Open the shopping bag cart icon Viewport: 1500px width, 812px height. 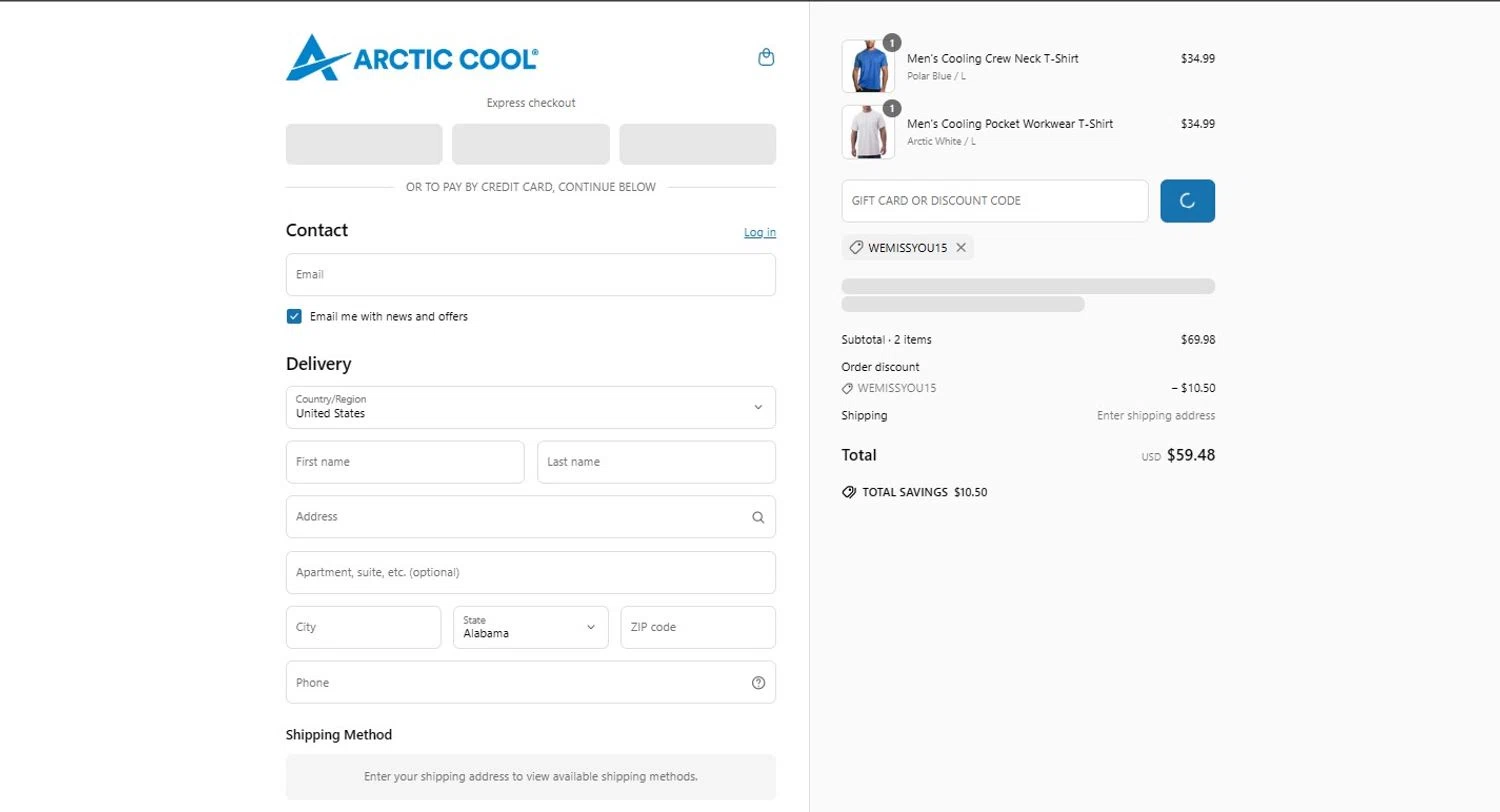pyautogui.click(x=766, y=58)
